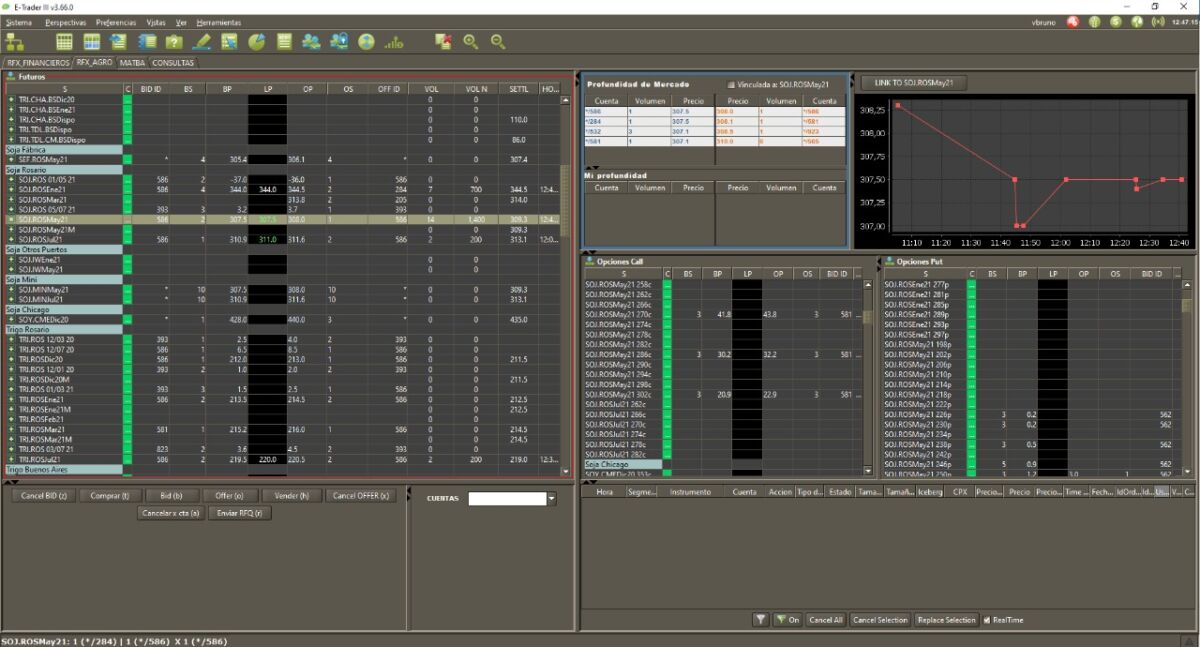Viewport: 1200px width, 647px height.
Task: Open the Perspectivas menu
Action: click(65, 21)
